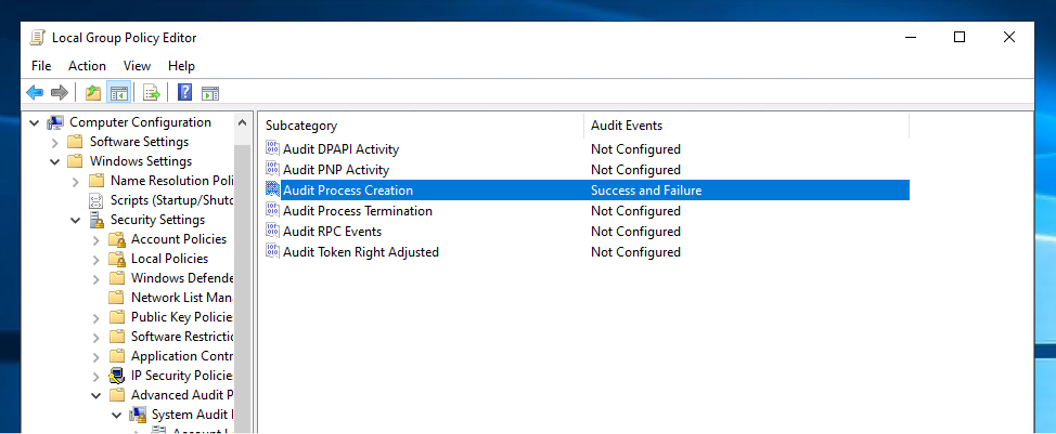1056x434 pixels.
Task: Click the Up one level folder icon
Action: pyautogui.click(x=94, y=92)
